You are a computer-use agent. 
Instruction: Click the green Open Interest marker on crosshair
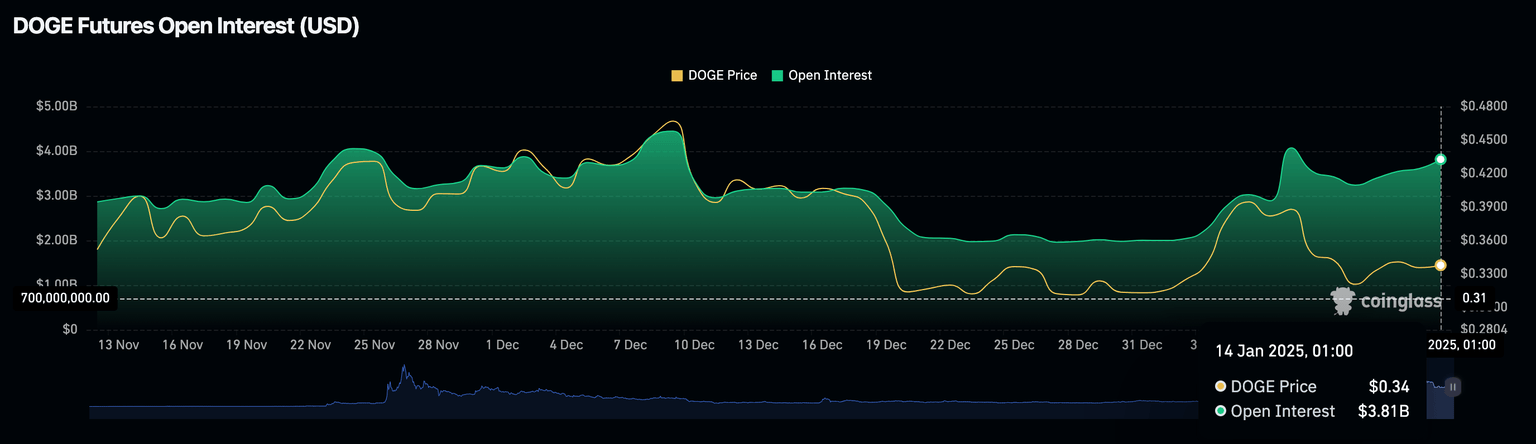[1440, 159]
